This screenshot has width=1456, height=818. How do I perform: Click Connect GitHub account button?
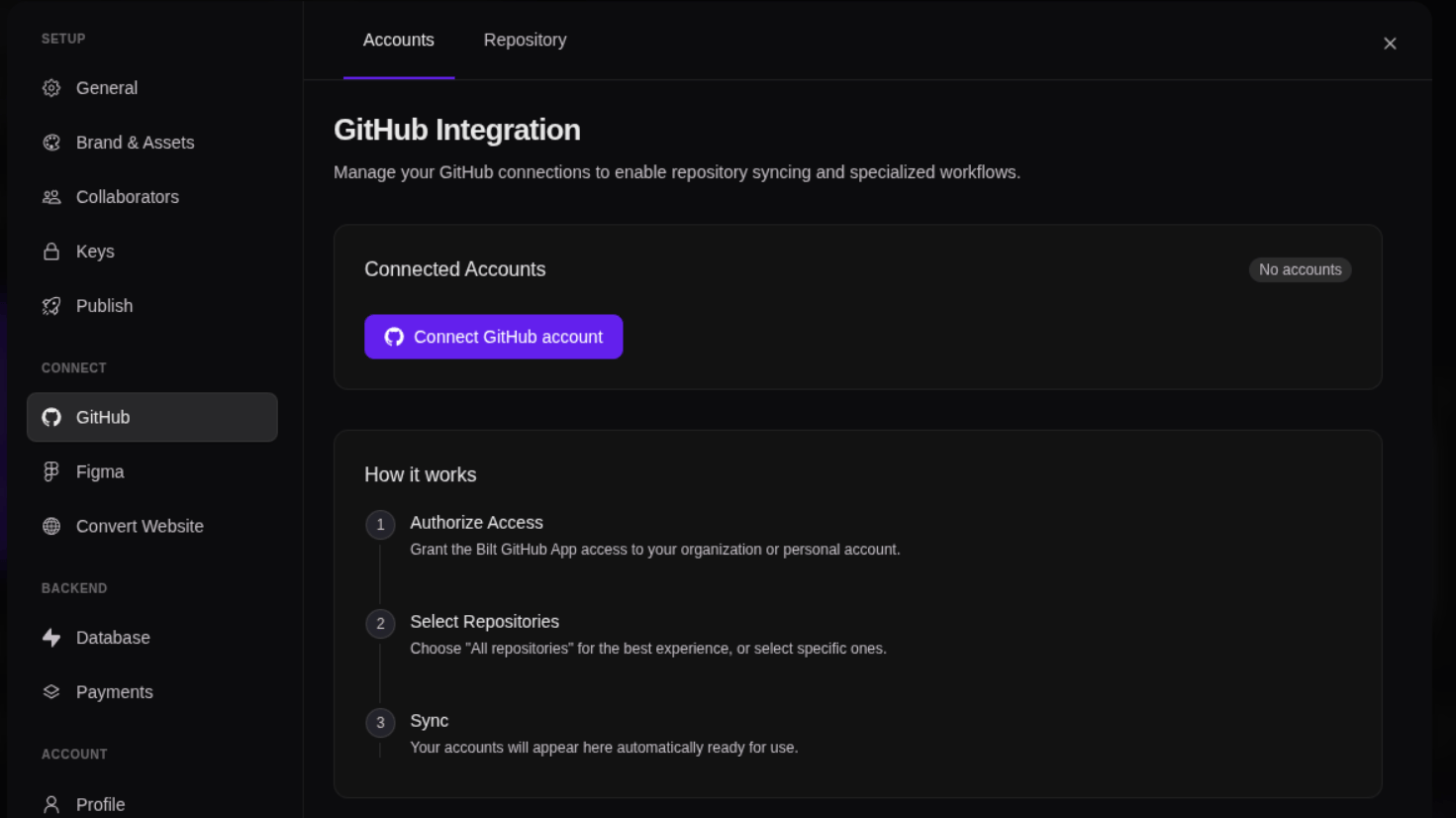point(493,337)
